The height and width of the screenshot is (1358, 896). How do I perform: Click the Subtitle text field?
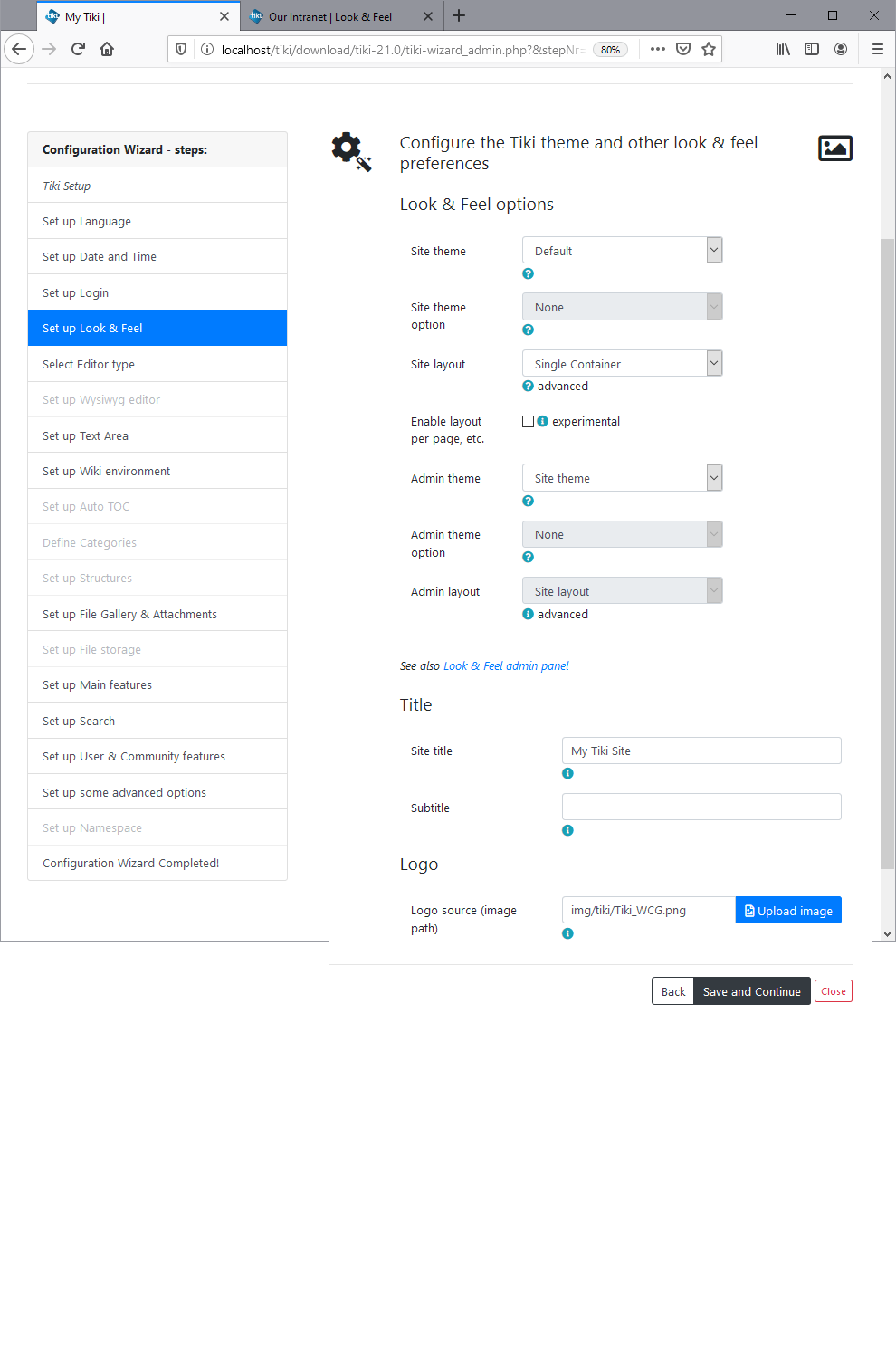(x=701, y=807)
